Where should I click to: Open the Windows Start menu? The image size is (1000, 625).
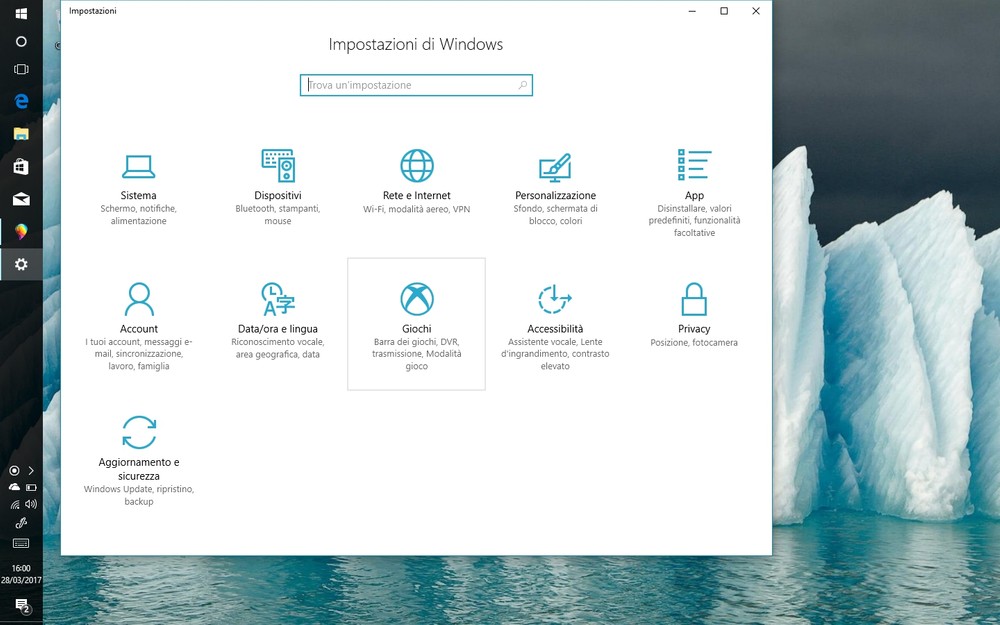[x=21, y=13]
